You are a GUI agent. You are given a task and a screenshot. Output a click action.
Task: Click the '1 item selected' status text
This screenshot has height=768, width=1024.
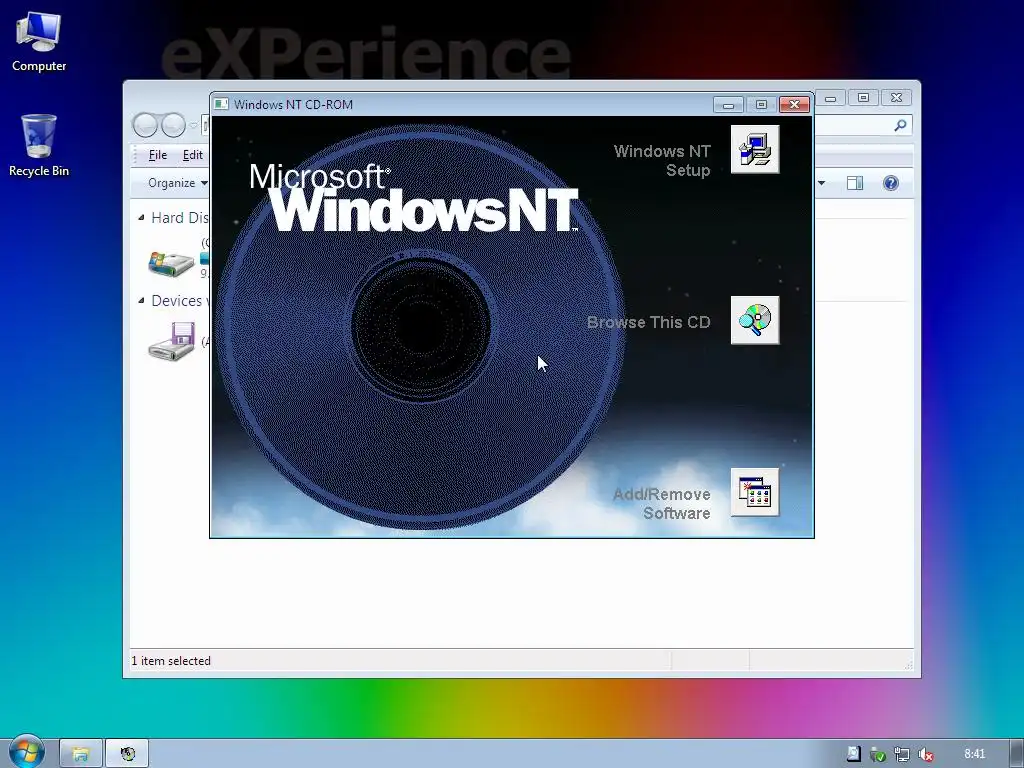171,661
